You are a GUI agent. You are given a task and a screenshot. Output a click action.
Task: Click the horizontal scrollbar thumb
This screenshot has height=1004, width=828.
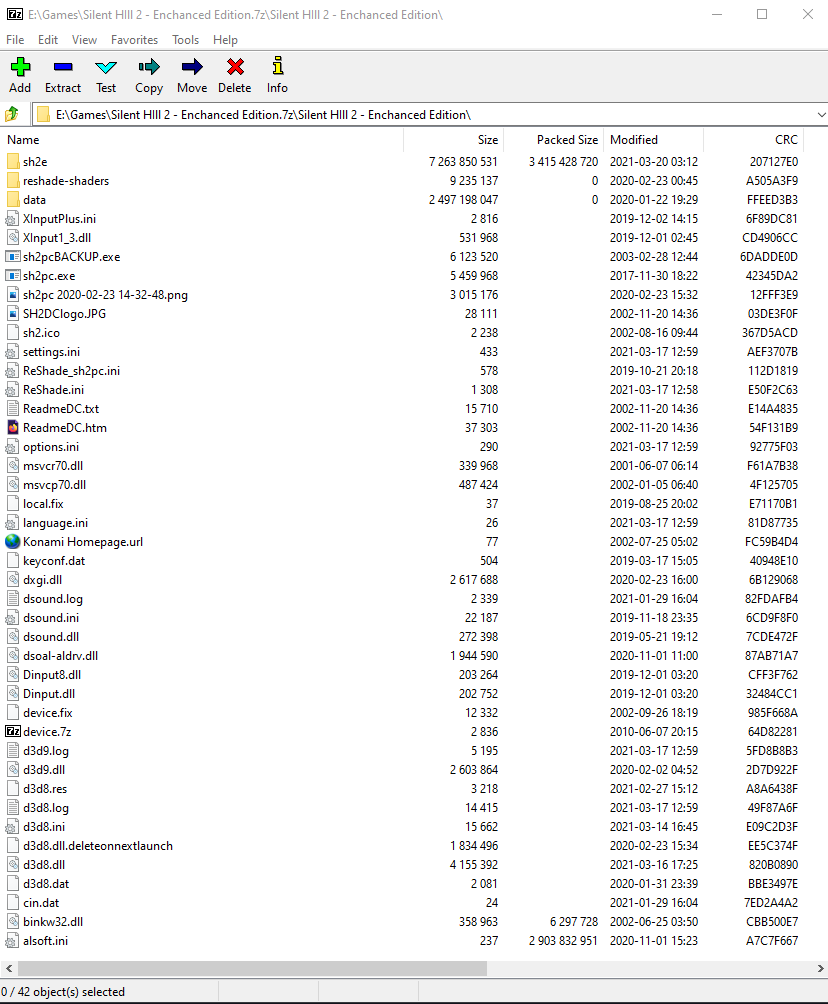coord(251,968)
